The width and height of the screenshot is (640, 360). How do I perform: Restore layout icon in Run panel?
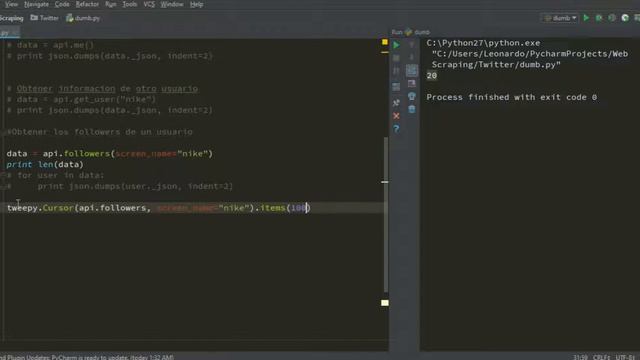click(396, 87)
